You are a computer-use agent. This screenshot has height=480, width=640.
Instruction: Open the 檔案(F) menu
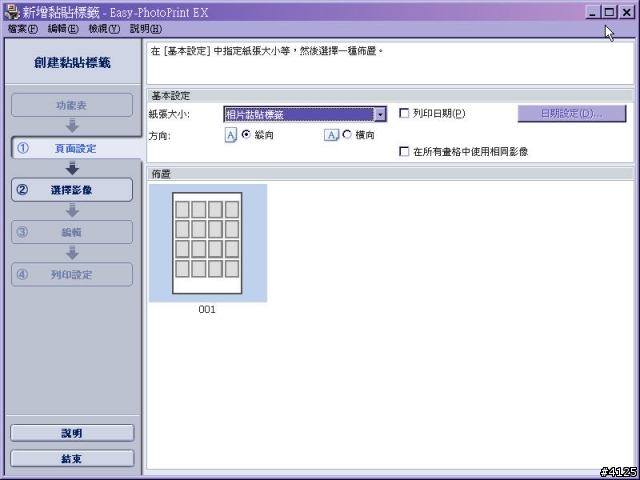(23, 29)
